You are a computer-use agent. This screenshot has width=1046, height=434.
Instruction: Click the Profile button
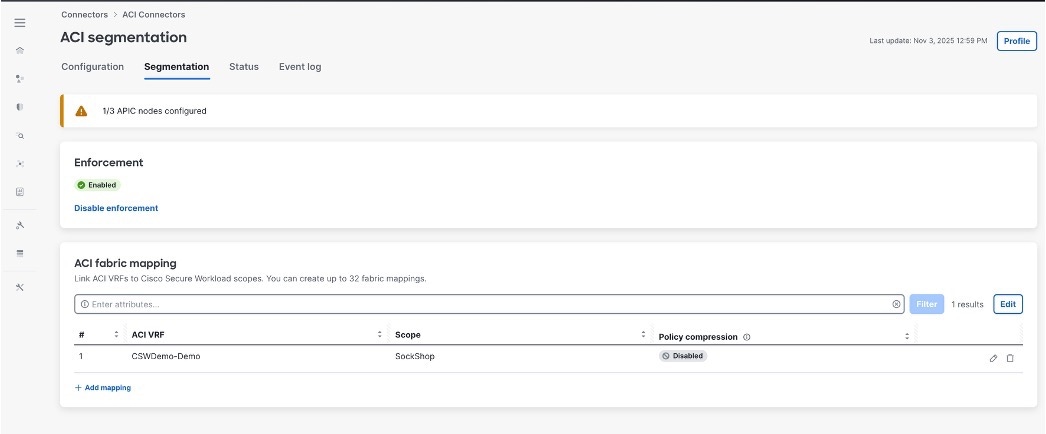coord(1017,41)
